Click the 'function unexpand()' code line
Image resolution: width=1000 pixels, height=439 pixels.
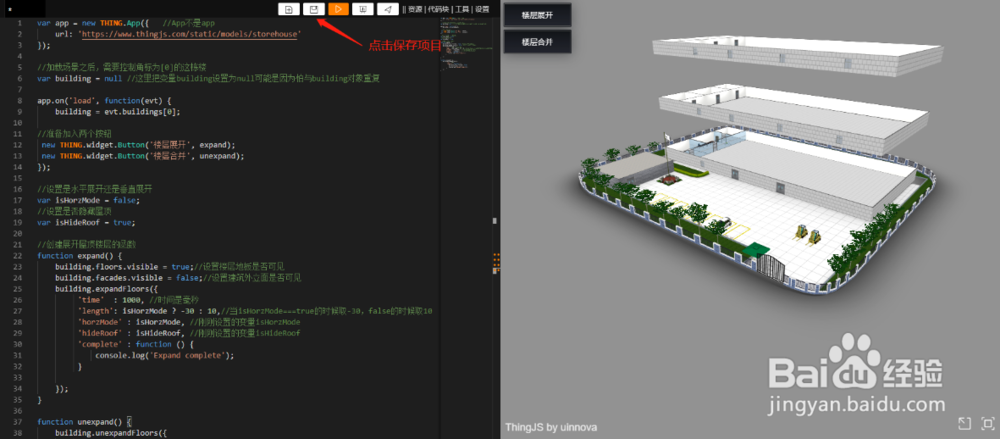84,422
